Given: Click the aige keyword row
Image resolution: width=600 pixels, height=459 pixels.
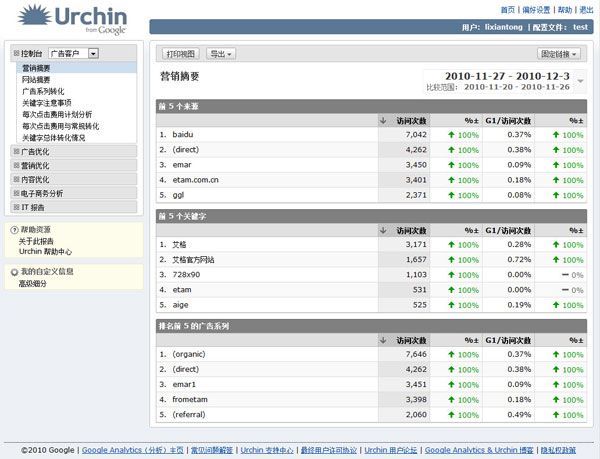Looking at the screenshot, I should (x=371, y=305).
